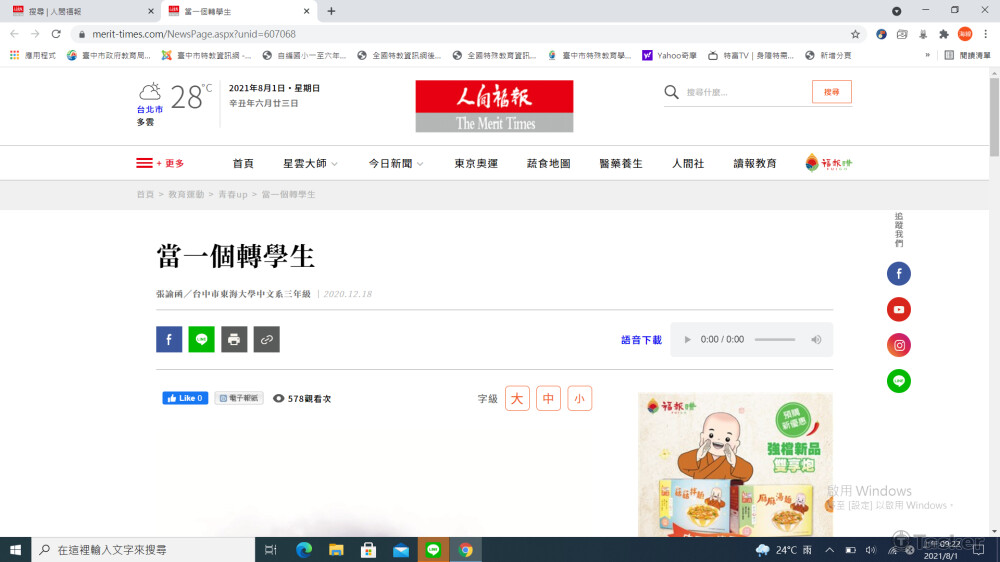Click the print article icon
Viewport: 1000px width, 562px height.
pyautogui.click(x=234, y=340)
